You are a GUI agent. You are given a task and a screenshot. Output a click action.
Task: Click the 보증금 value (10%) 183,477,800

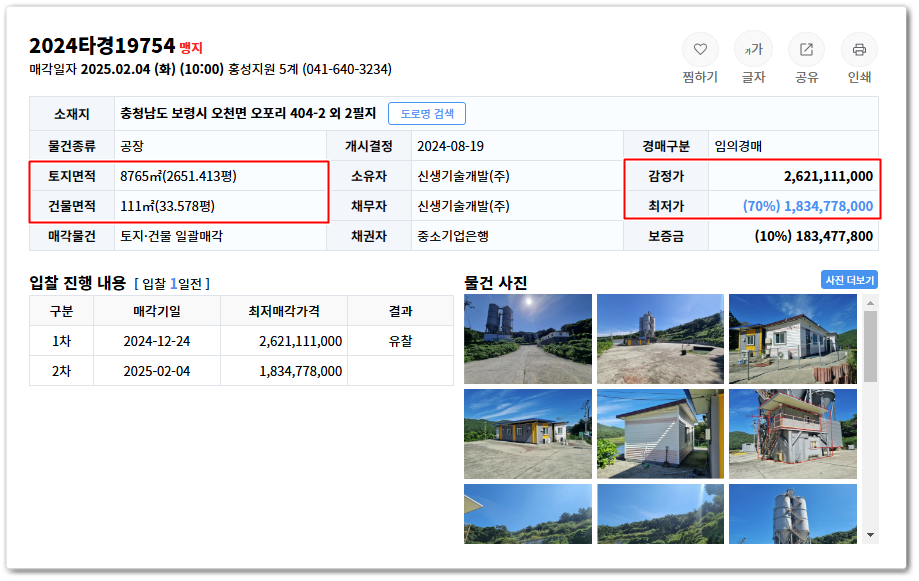814,236
